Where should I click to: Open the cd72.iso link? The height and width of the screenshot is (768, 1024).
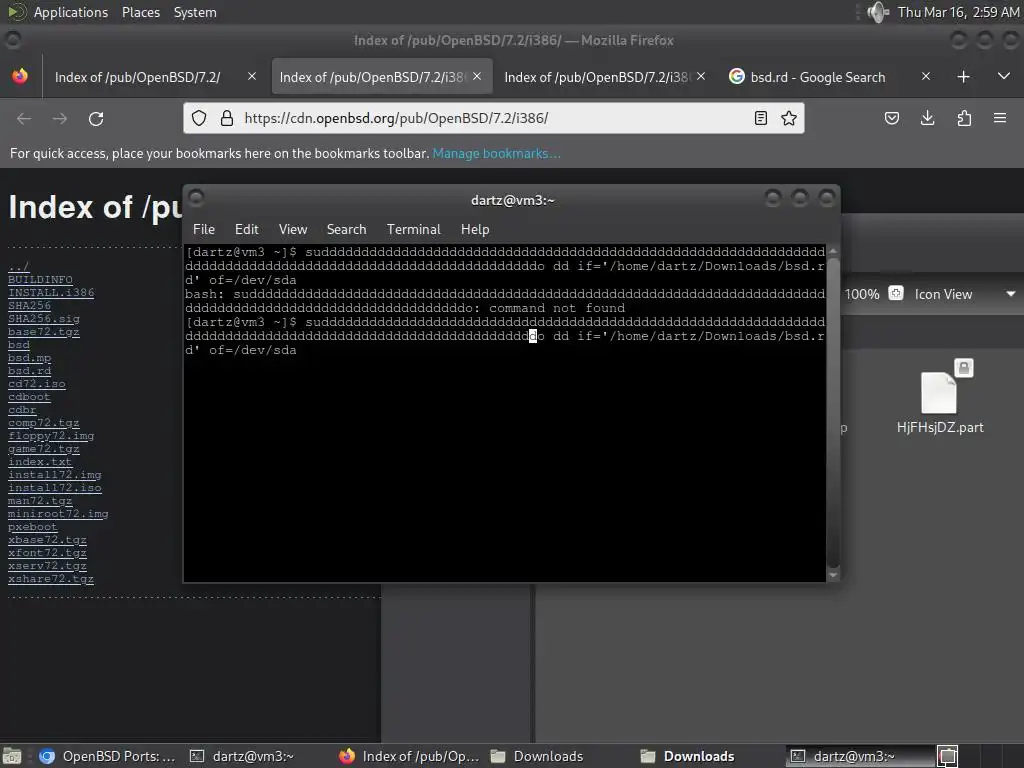(x=37, y=384)
